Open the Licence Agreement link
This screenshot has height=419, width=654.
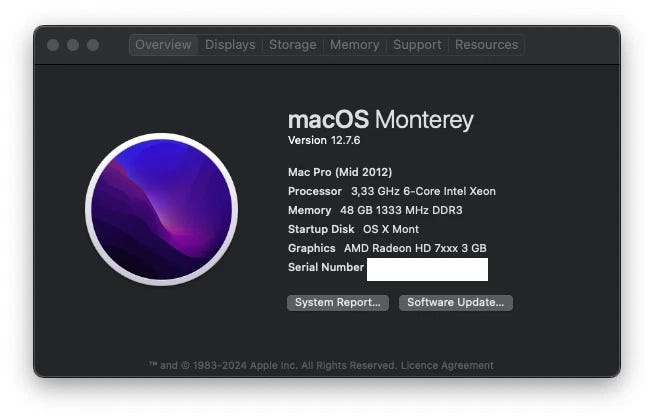tap(447, 366)
